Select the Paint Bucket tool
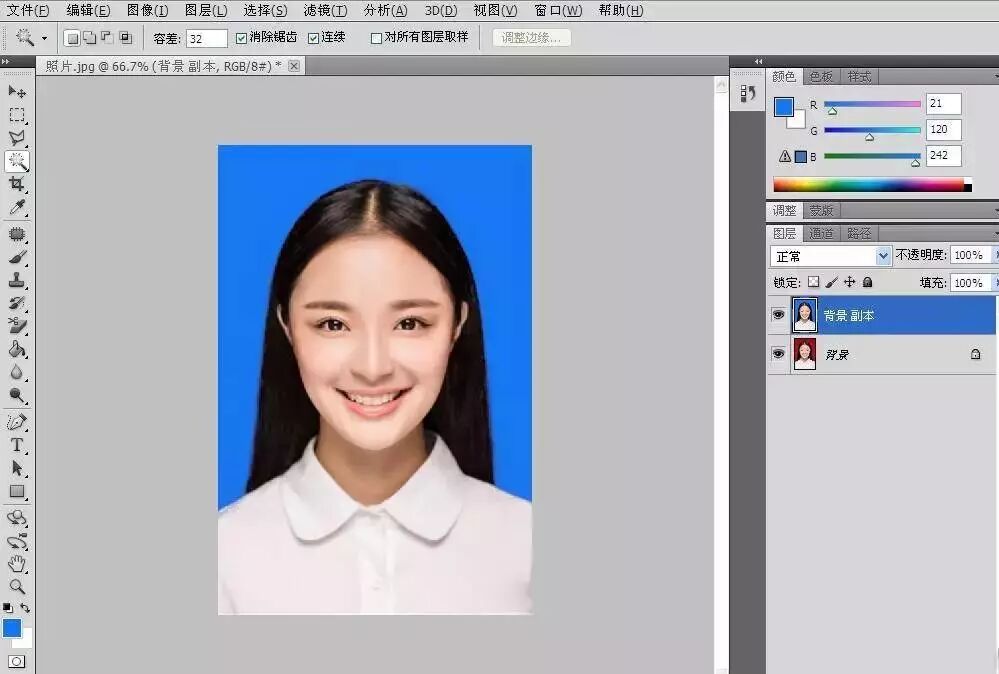 click(x=17, y=349)
